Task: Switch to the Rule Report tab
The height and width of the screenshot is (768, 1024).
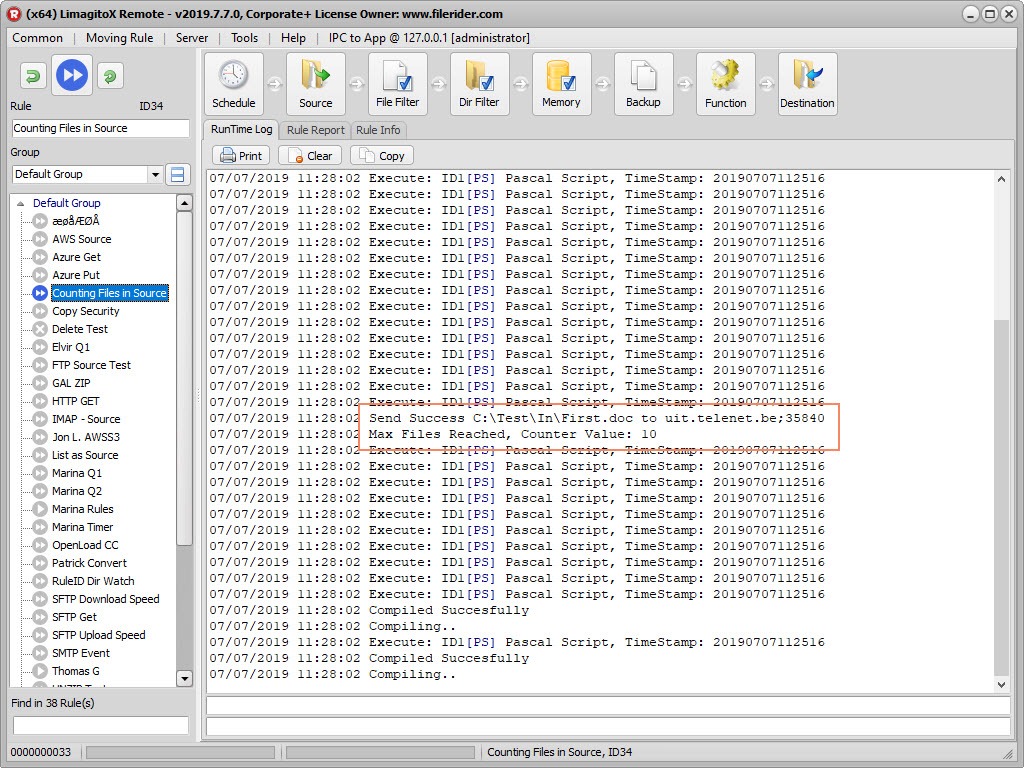Action: (x=315, y=130)
